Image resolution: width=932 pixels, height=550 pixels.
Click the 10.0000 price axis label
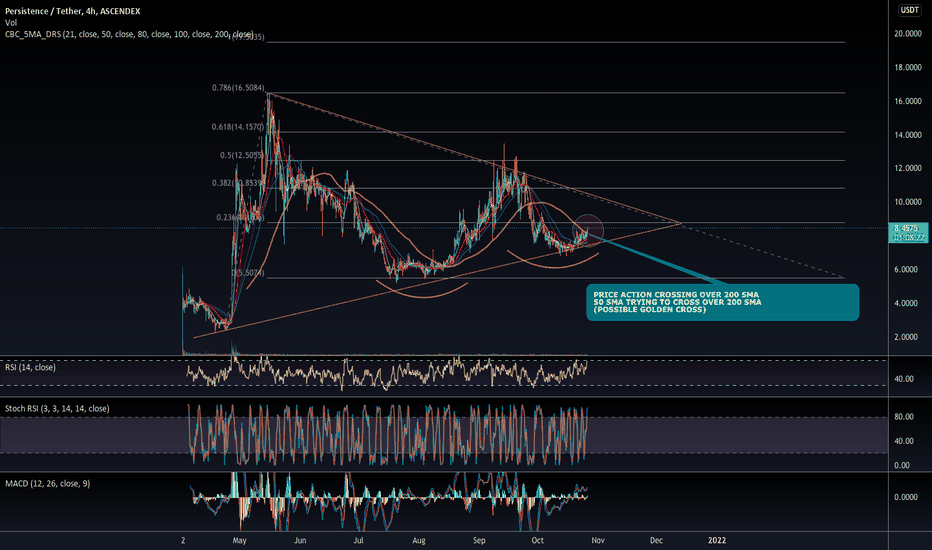908,202
